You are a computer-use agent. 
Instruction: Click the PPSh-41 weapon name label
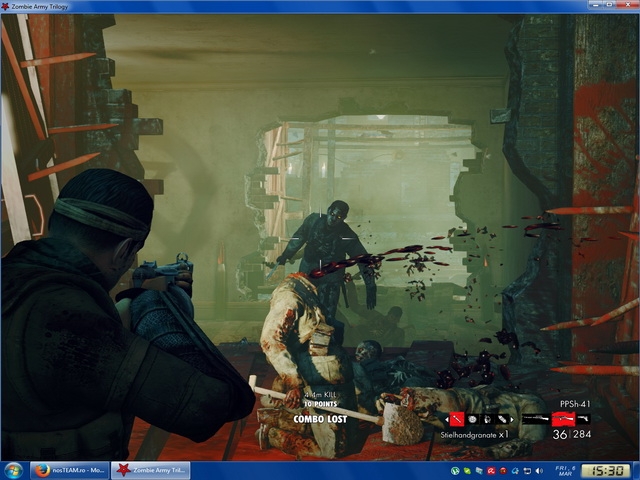(x=575, y=404)
